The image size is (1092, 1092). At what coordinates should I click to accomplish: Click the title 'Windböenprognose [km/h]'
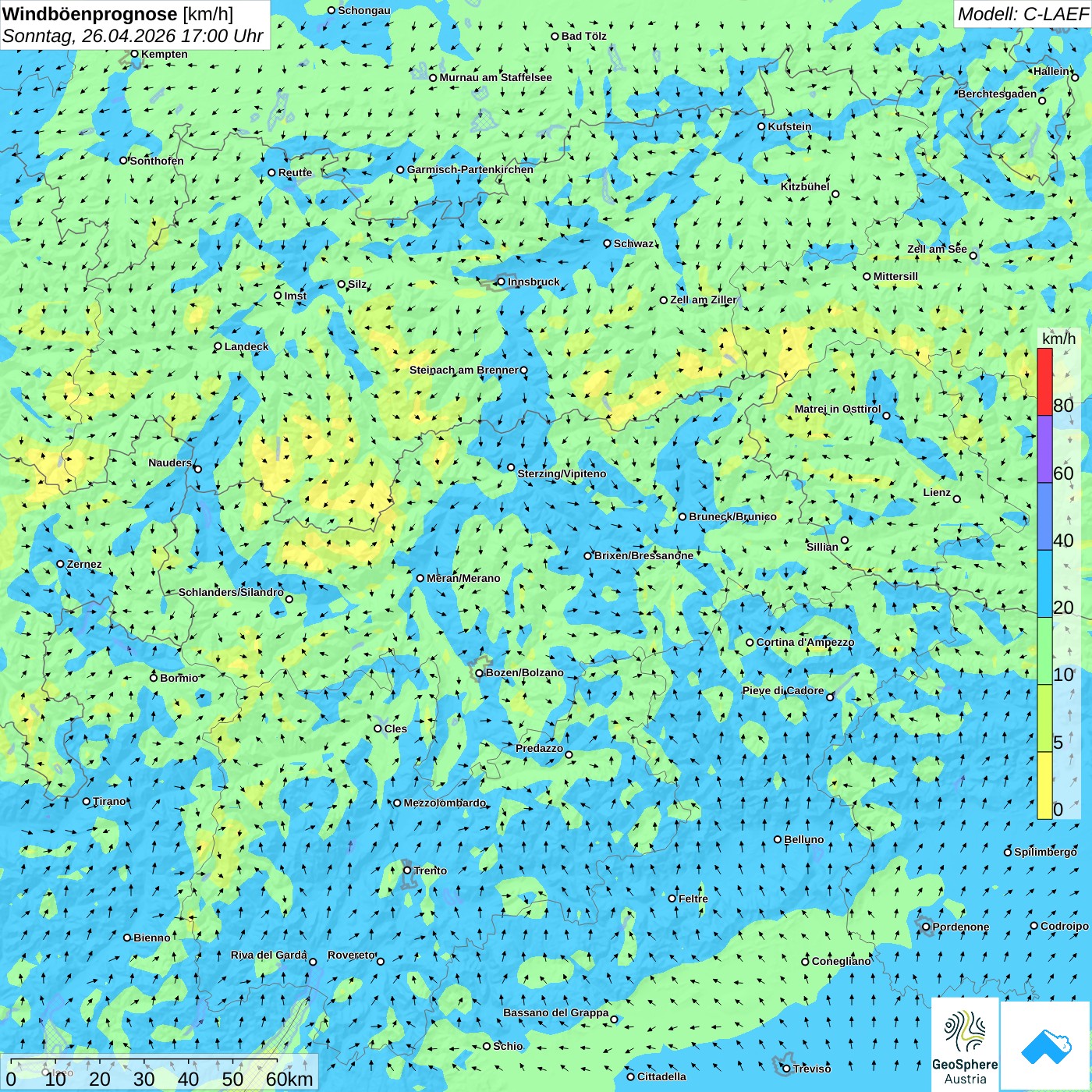click(118, 14)
